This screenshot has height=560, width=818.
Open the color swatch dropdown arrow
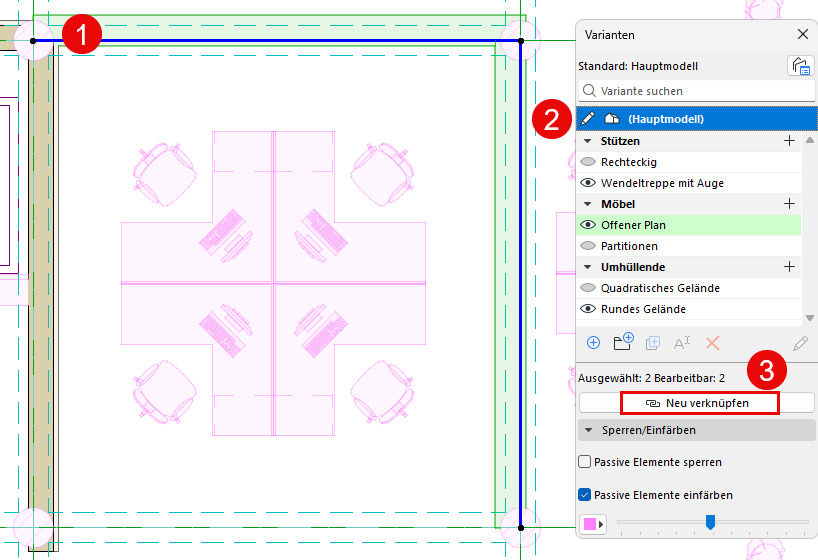pyautogui.click(x=601, y=524)
